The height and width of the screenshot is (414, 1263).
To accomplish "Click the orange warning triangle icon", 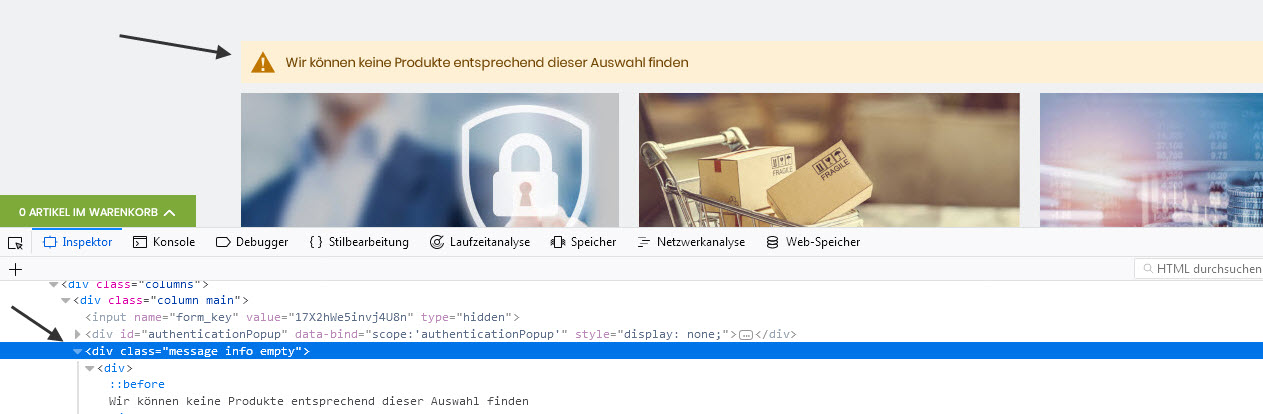I will click(x=263, y=63).
